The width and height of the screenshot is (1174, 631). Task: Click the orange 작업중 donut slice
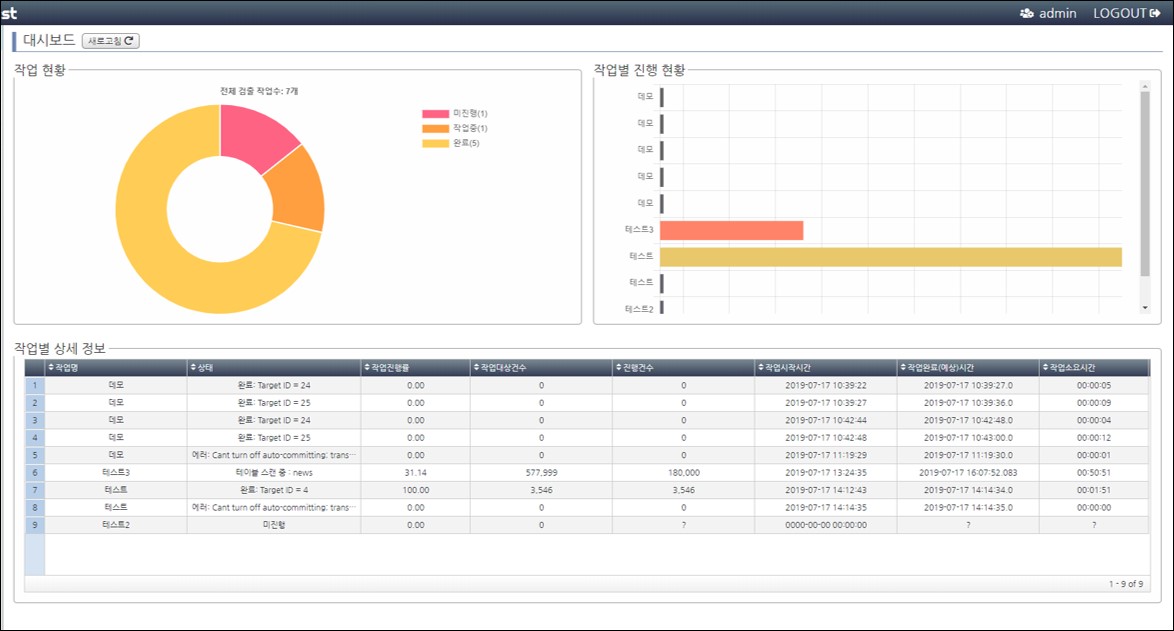tap(299, 191)
